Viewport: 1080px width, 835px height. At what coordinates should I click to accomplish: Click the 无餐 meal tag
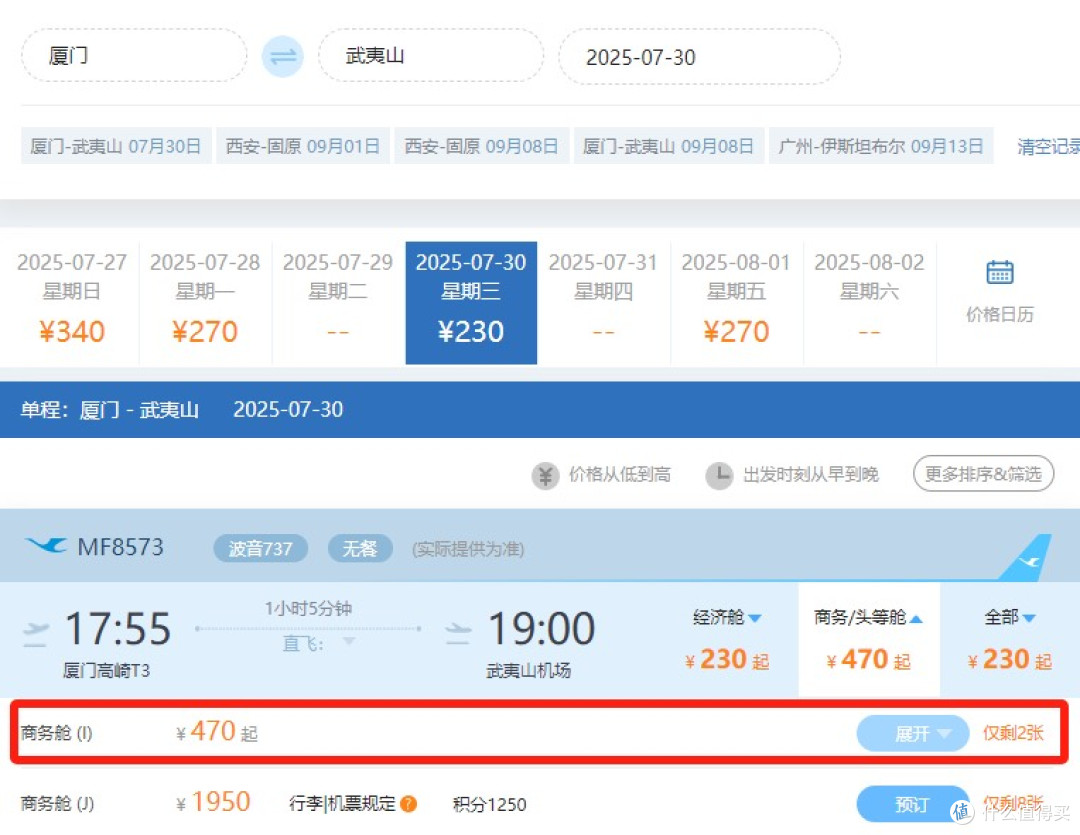coord(360,549)
